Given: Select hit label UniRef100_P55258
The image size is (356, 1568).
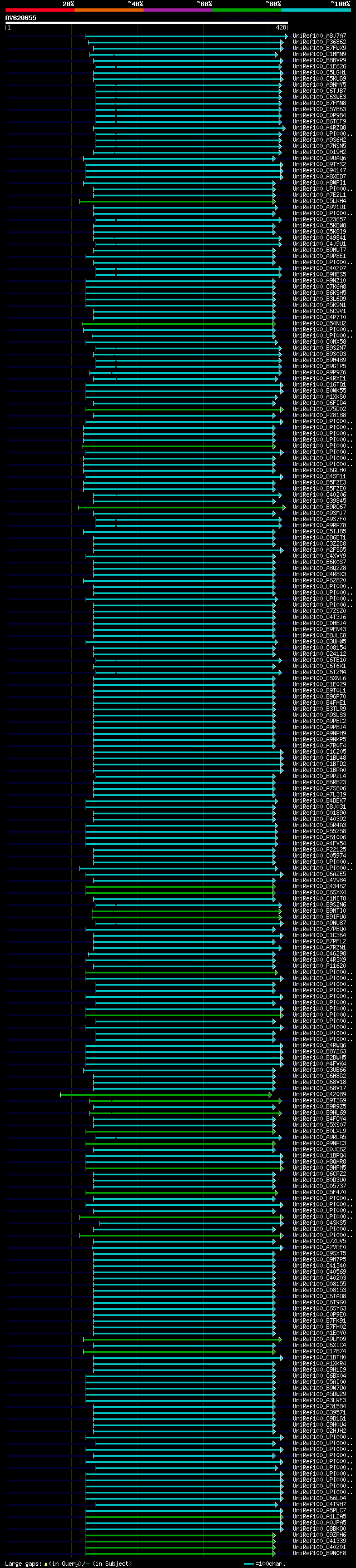Looking at the screenshot, I should pyautogui.click(x=319, y=832).
